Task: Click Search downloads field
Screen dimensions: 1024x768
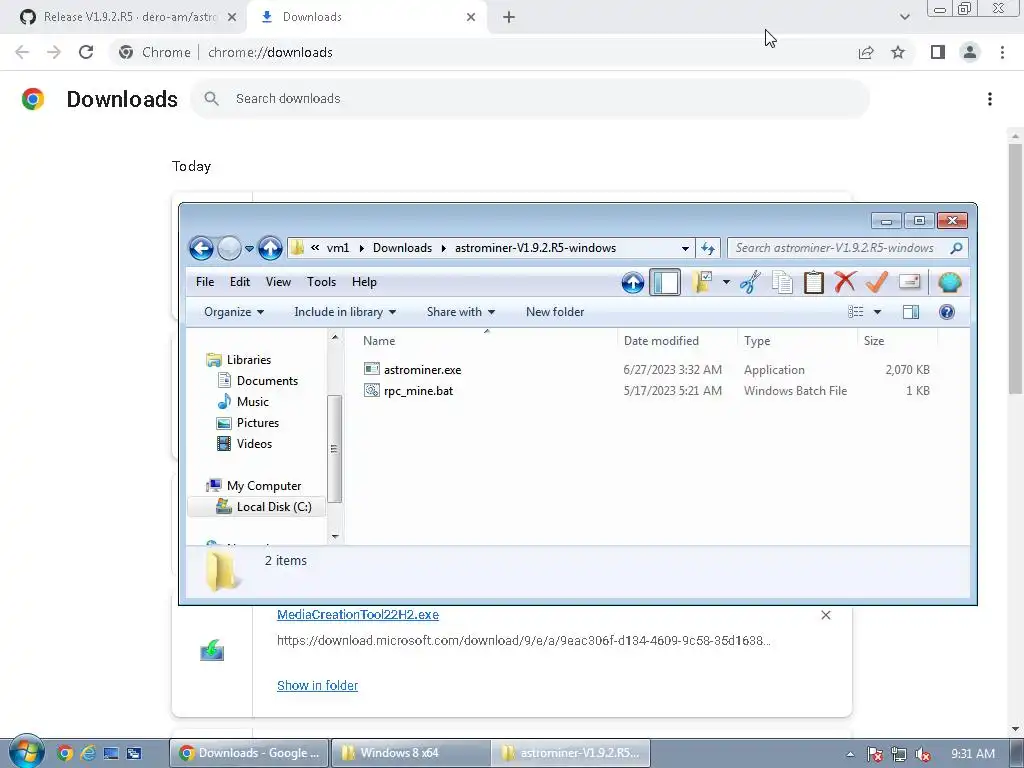Action: click(x=530, y=99)
